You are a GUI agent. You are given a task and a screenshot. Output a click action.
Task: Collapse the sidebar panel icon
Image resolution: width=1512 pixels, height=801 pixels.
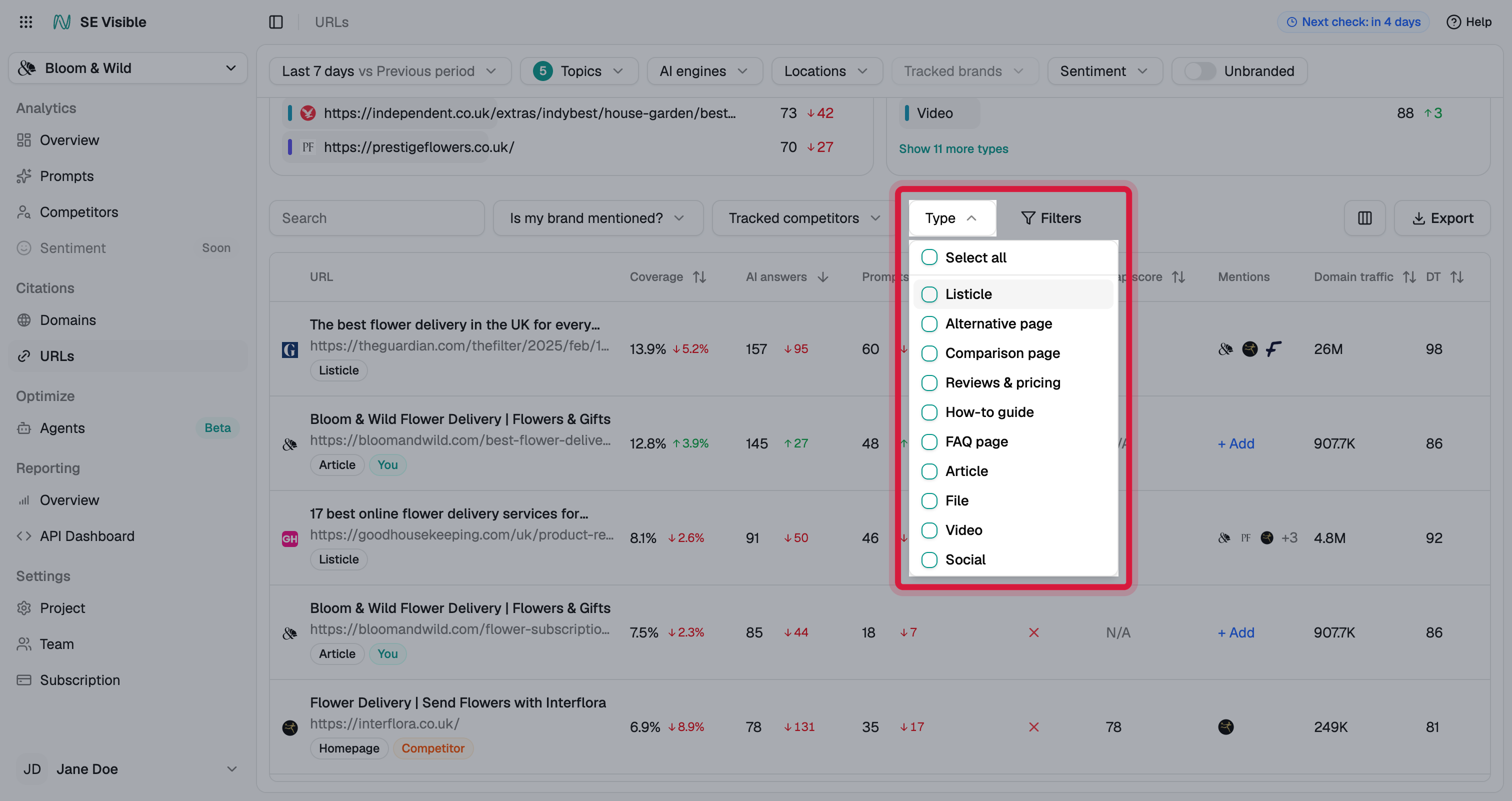[276, 21]
